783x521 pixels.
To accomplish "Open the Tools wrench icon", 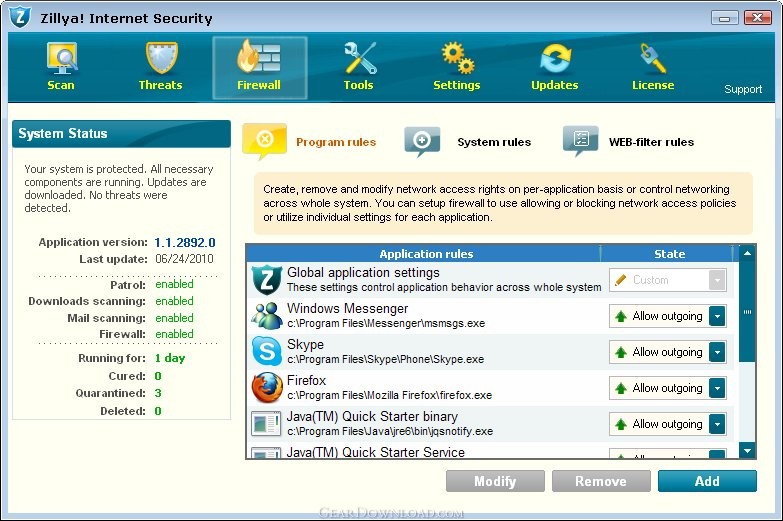I will pos(360,58).
